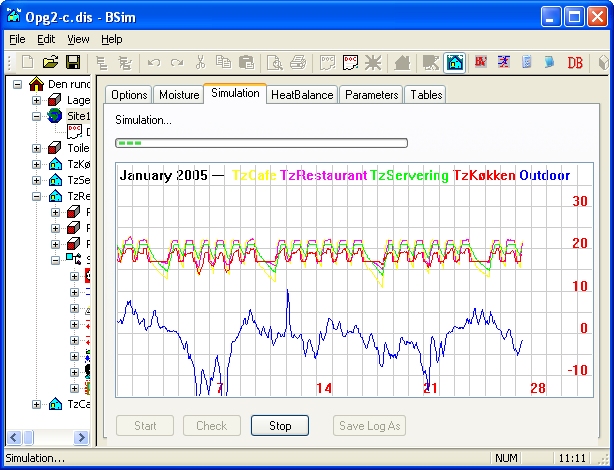Click the blue cylinder toolbar icon
Image resolution: width=614 pixels, height=470 pixels.
pos(527,62)
